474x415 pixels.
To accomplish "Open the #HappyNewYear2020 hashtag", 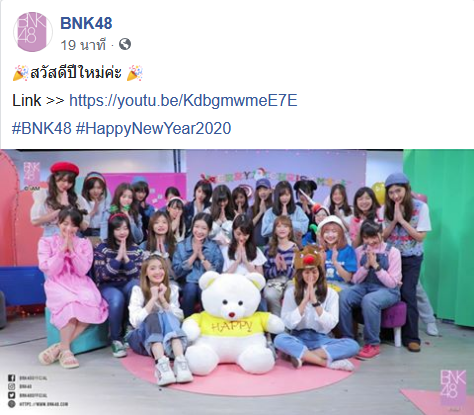I will [153, 128].
